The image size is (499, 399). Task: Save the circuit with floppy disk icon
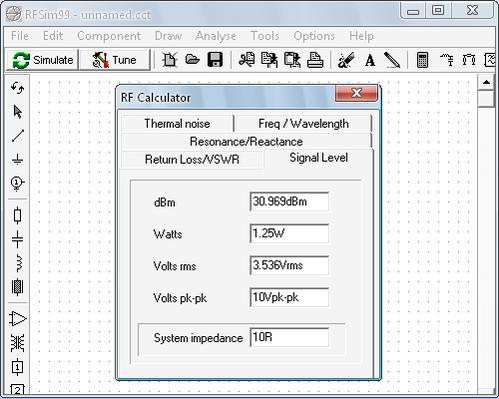click(x=215, y=60)
